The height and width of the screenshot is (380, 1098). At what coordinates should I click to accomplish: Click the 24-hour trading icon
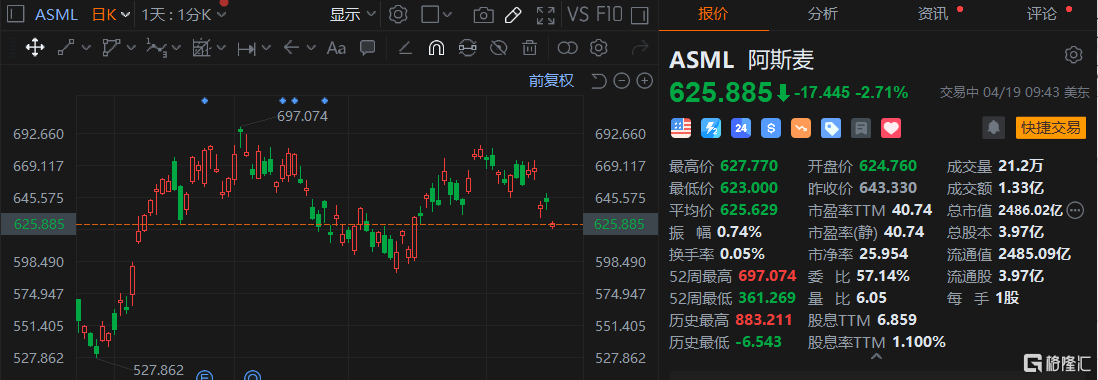click(741, 128)
